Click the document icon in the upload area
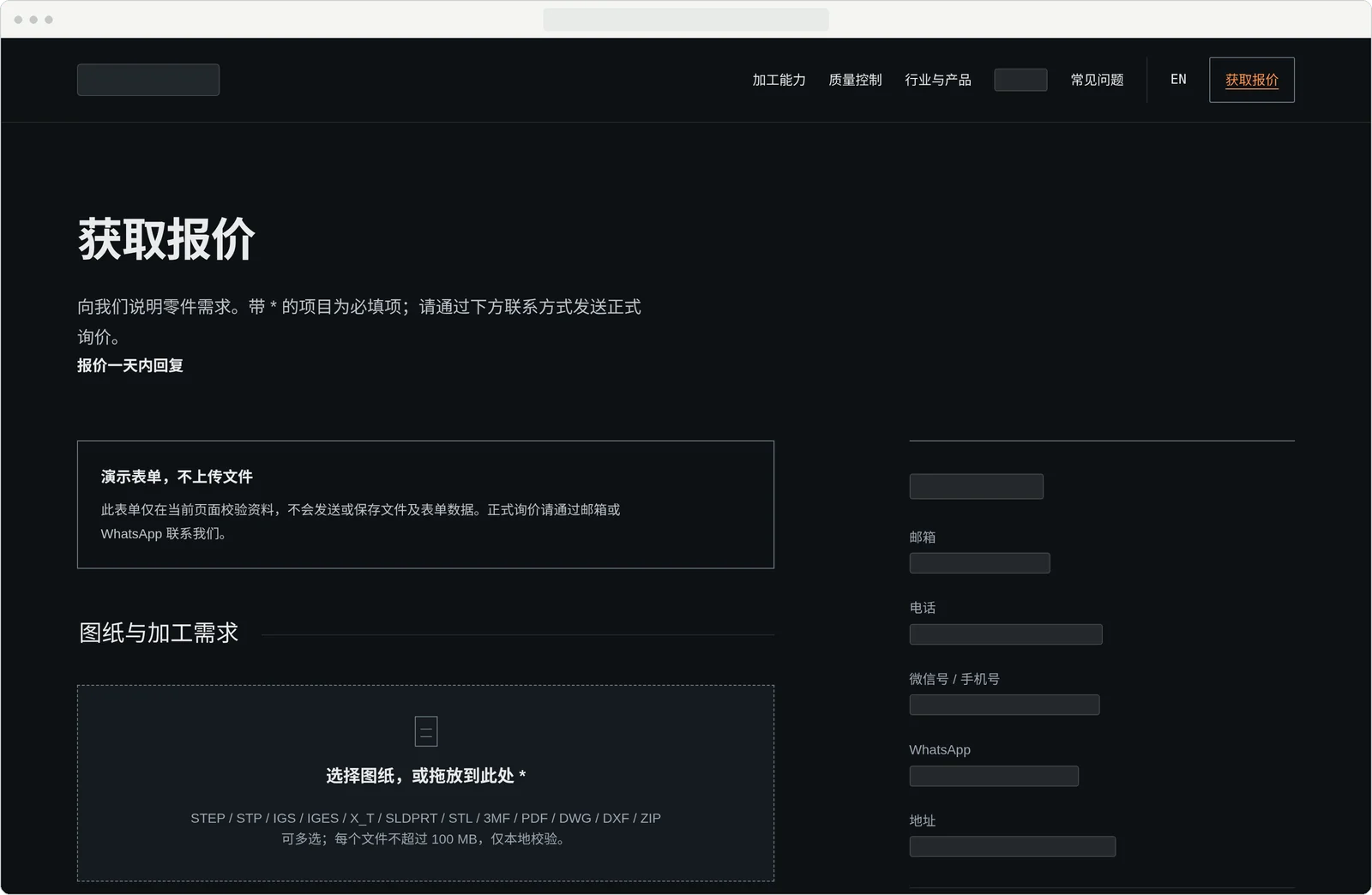Screen dimensions: 1372x895 [426, 731]
